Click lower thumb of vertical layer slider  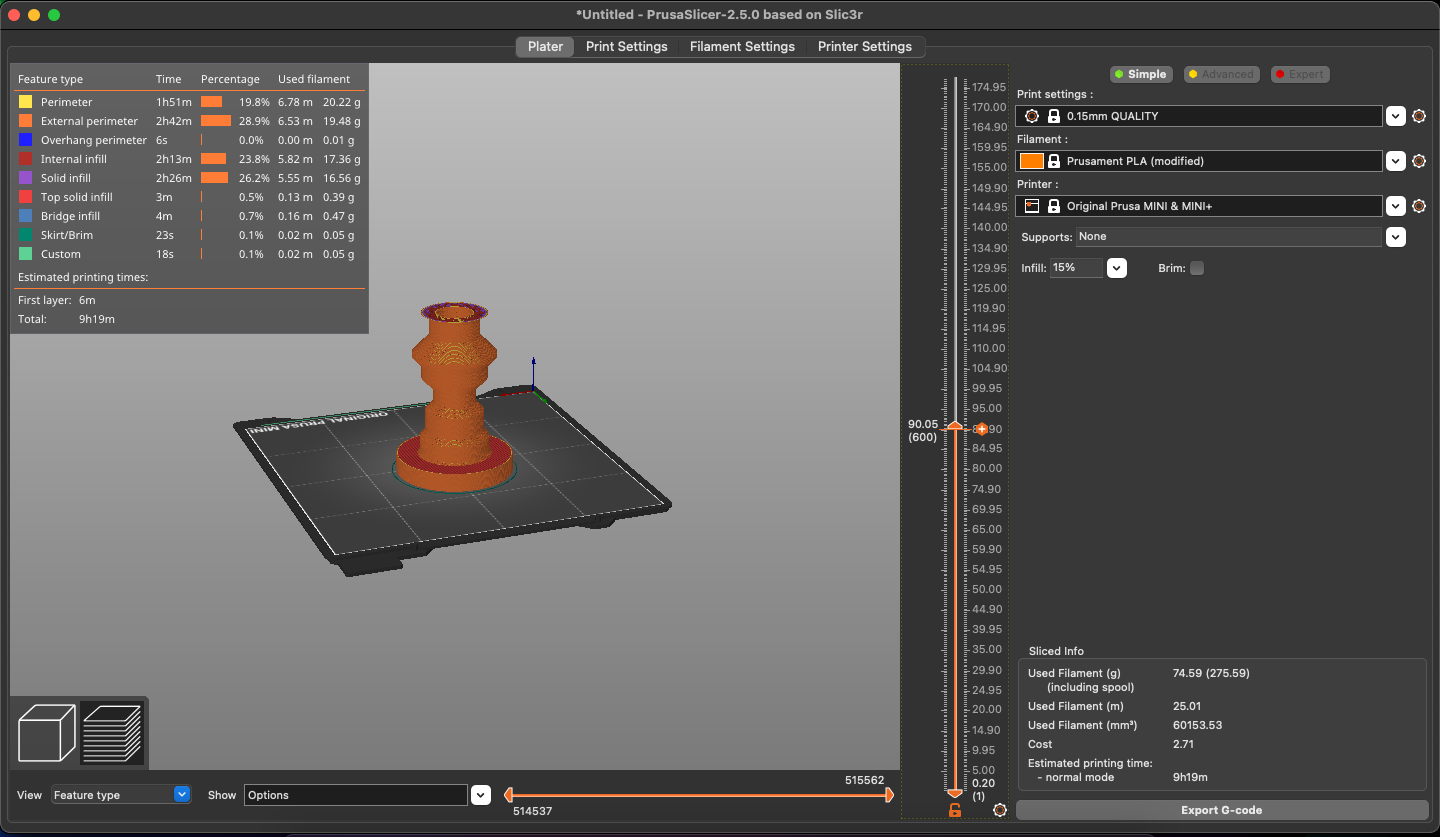click(954, 792)
